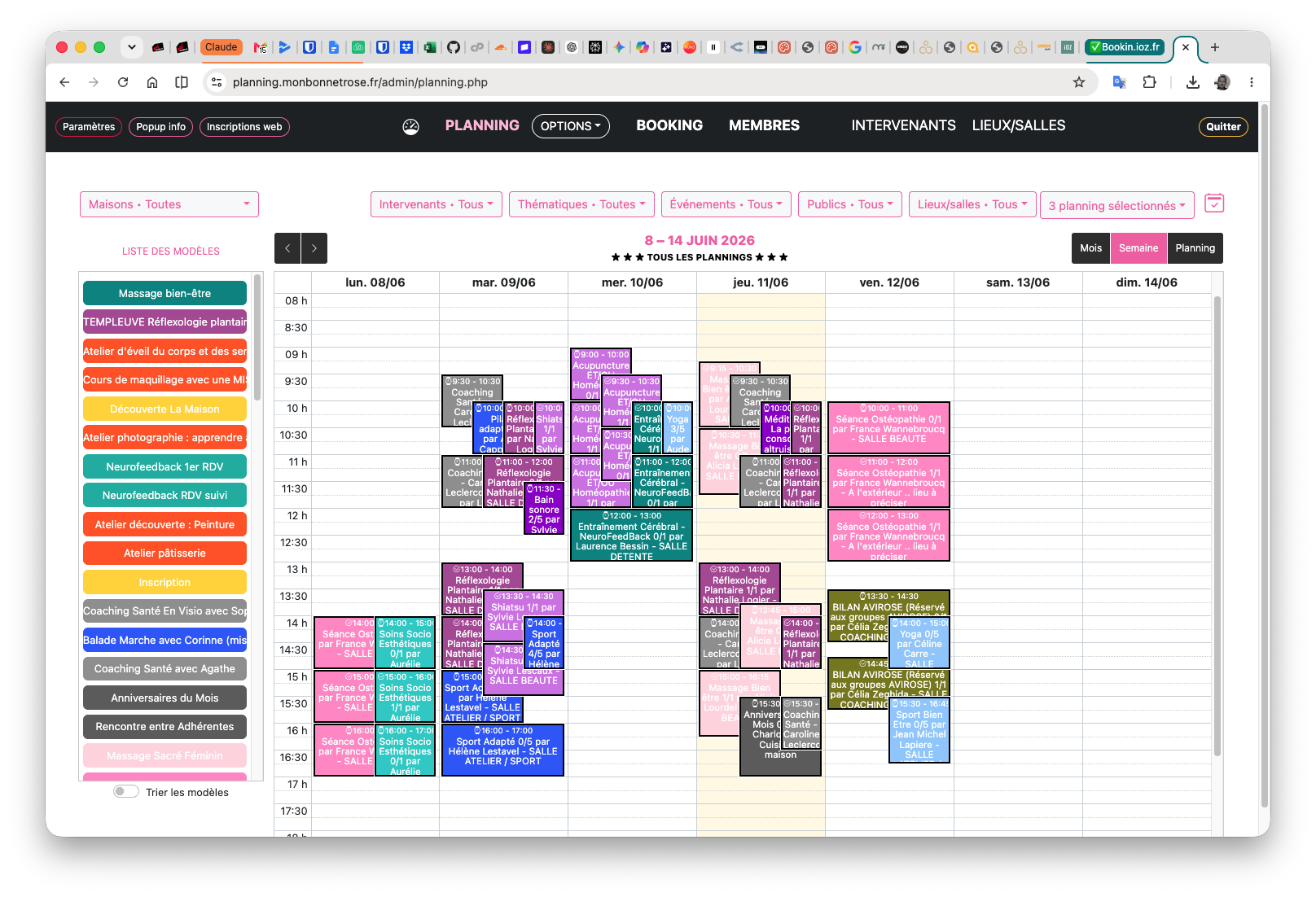
Task: Click 'LISTE DES MODÈLES' heading
Action: pos(171,252)
